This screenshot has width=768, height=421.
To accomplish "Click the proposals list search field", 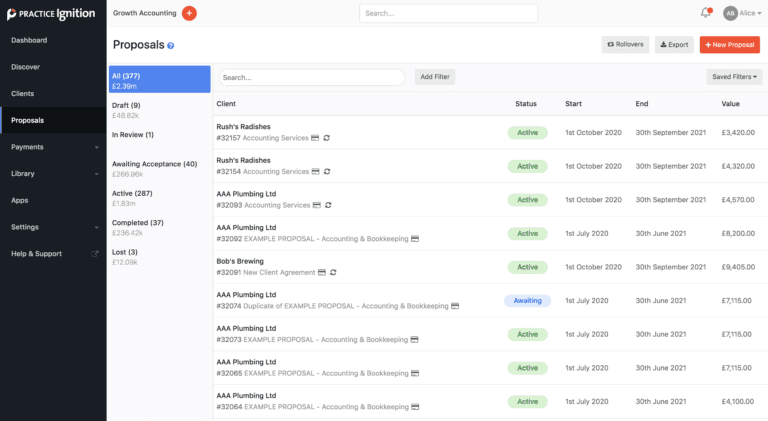I will 311,77.
